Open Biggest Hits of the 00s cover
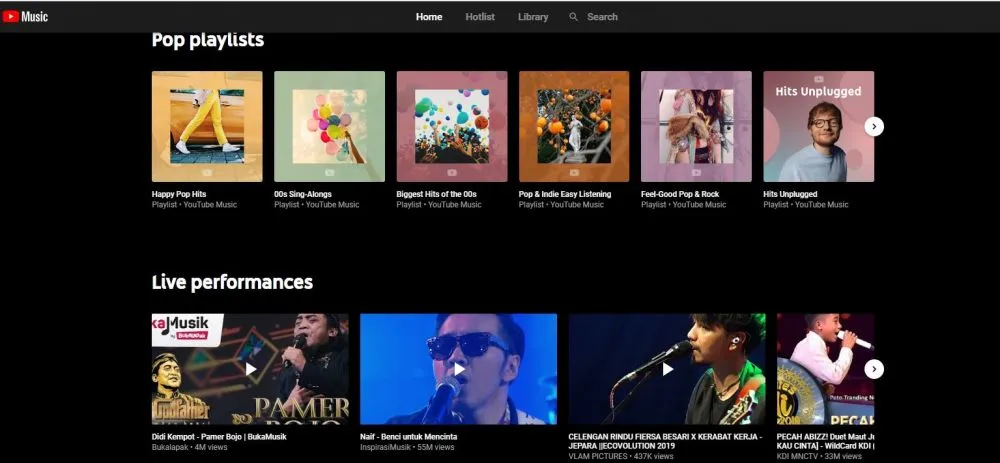 click(x=452, y=126)
